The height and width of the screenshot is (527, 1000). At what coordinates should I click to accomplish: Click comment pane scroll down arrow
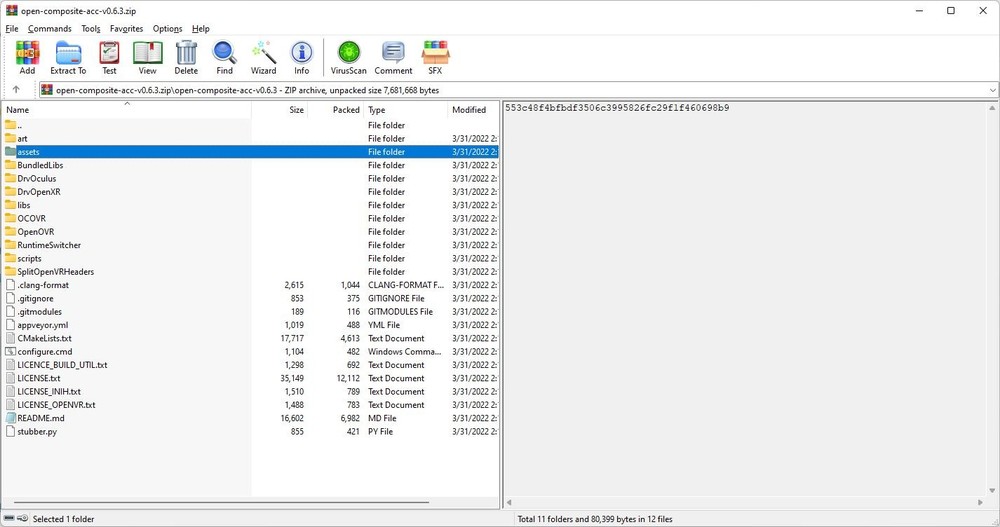[x=992, y=491]
